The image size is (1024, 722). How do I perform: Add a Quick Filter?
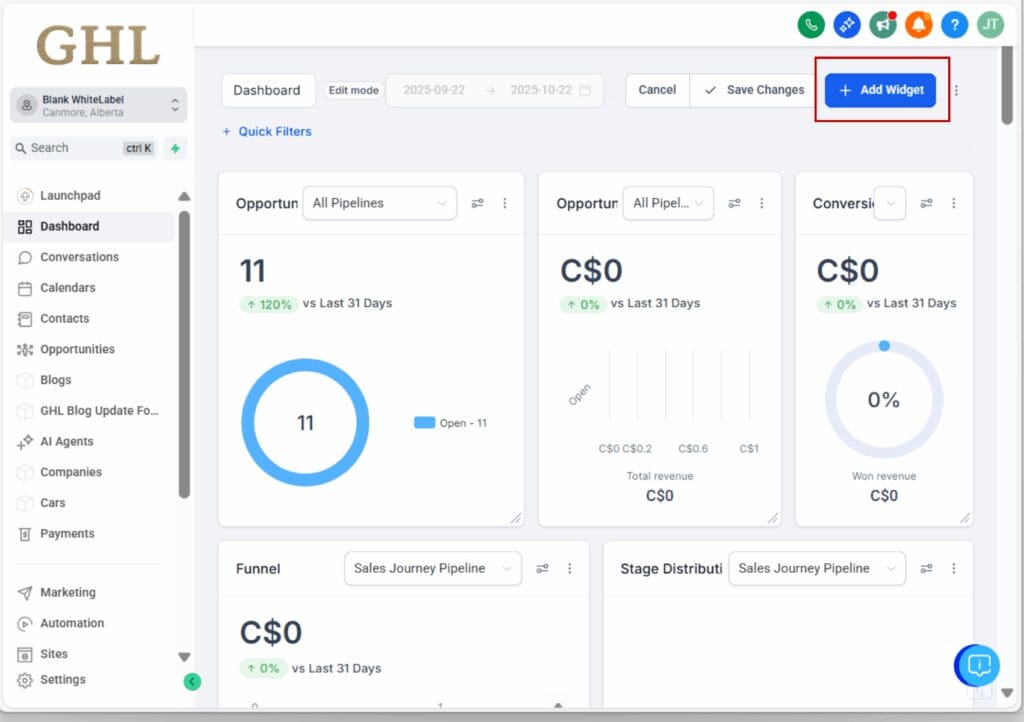point(267,131)
